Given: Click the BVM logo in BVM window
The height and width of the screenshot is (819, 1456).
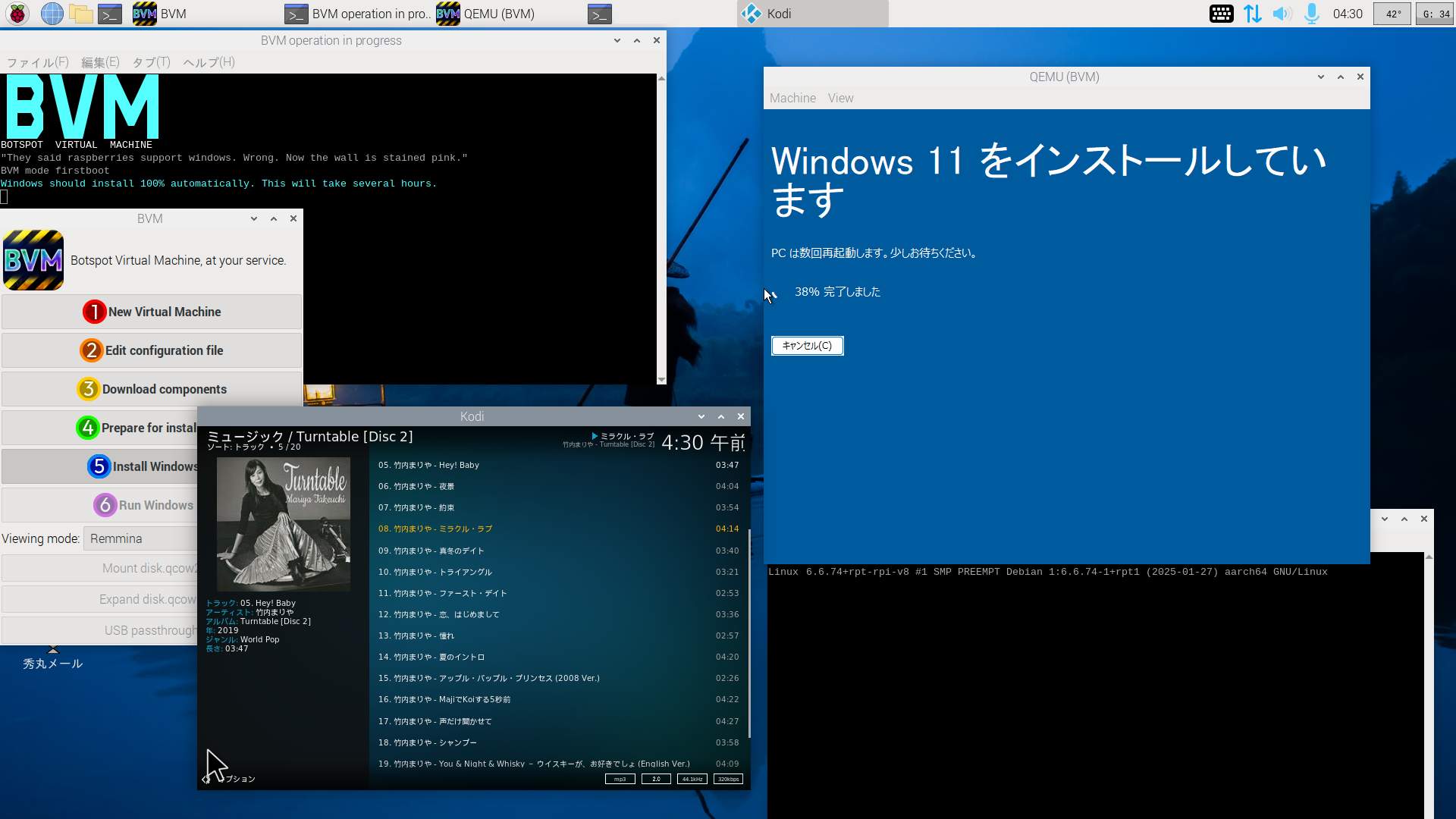Looking at the screenshot, I should 33,260.
